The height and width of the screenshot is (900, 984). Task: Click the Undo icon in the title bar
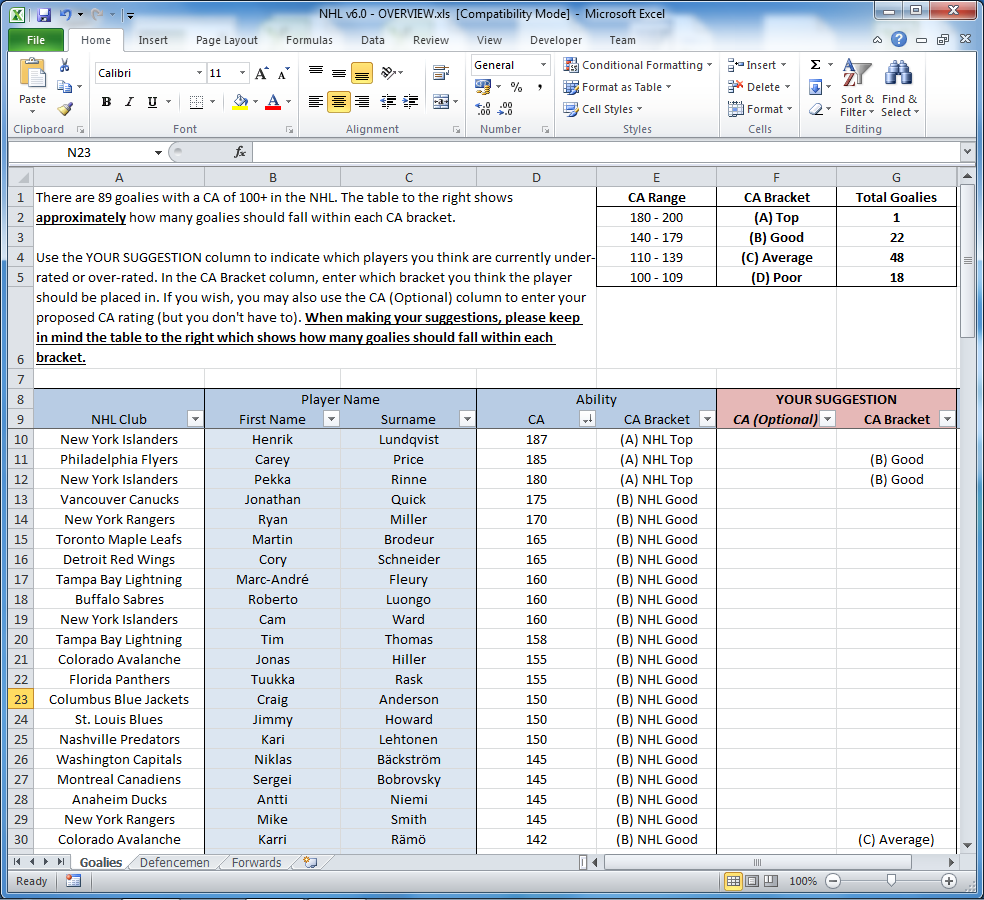(65, 14)
